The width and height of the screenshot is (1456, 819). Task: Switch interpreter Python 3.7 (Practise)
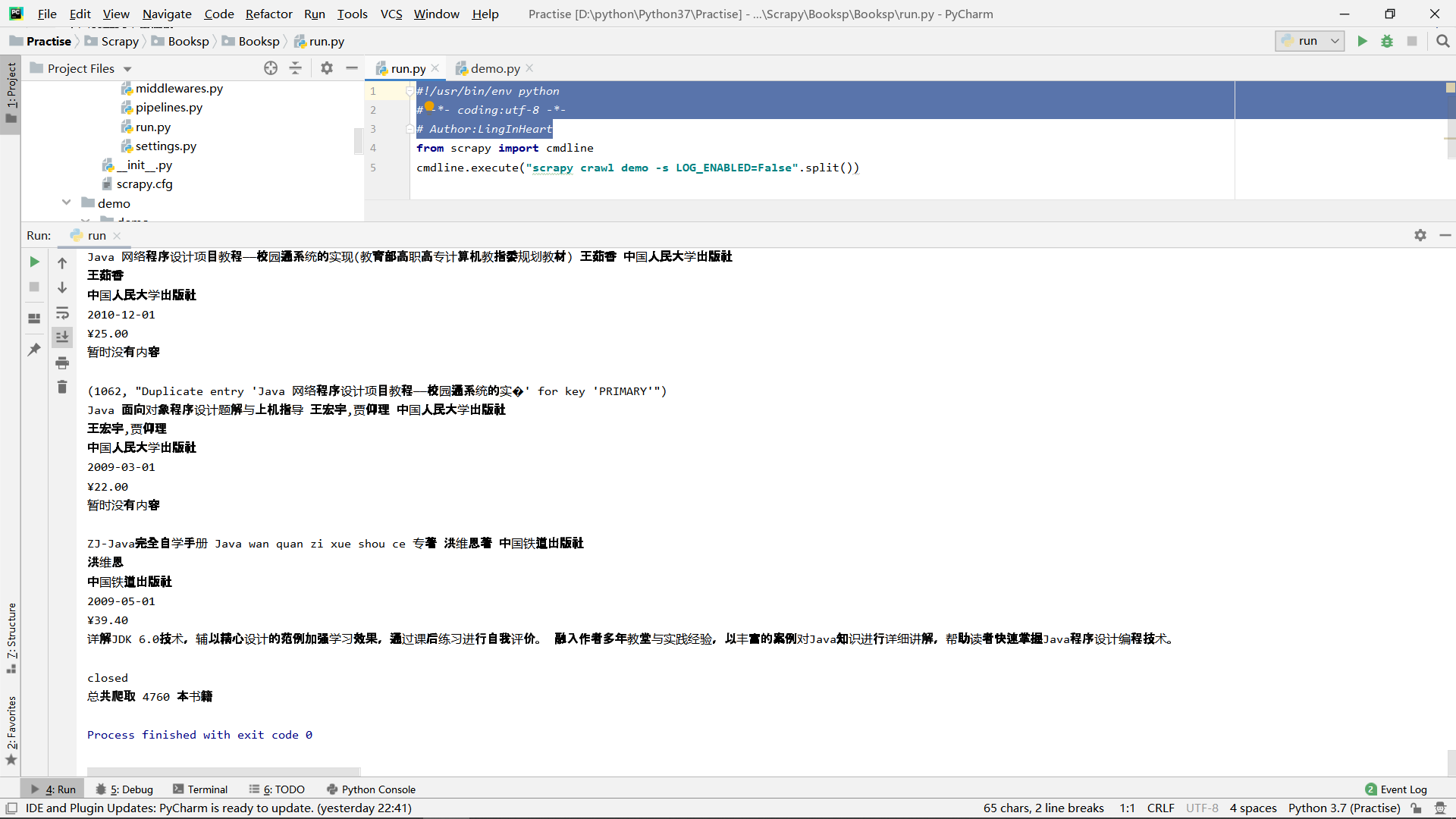point(1344,808)
